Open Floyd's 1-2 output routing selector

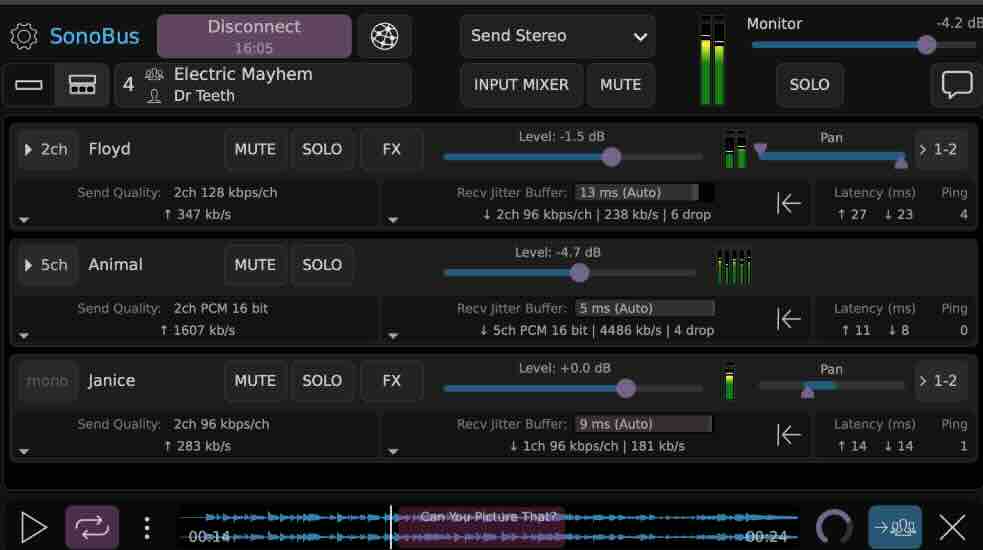point(940,149)
